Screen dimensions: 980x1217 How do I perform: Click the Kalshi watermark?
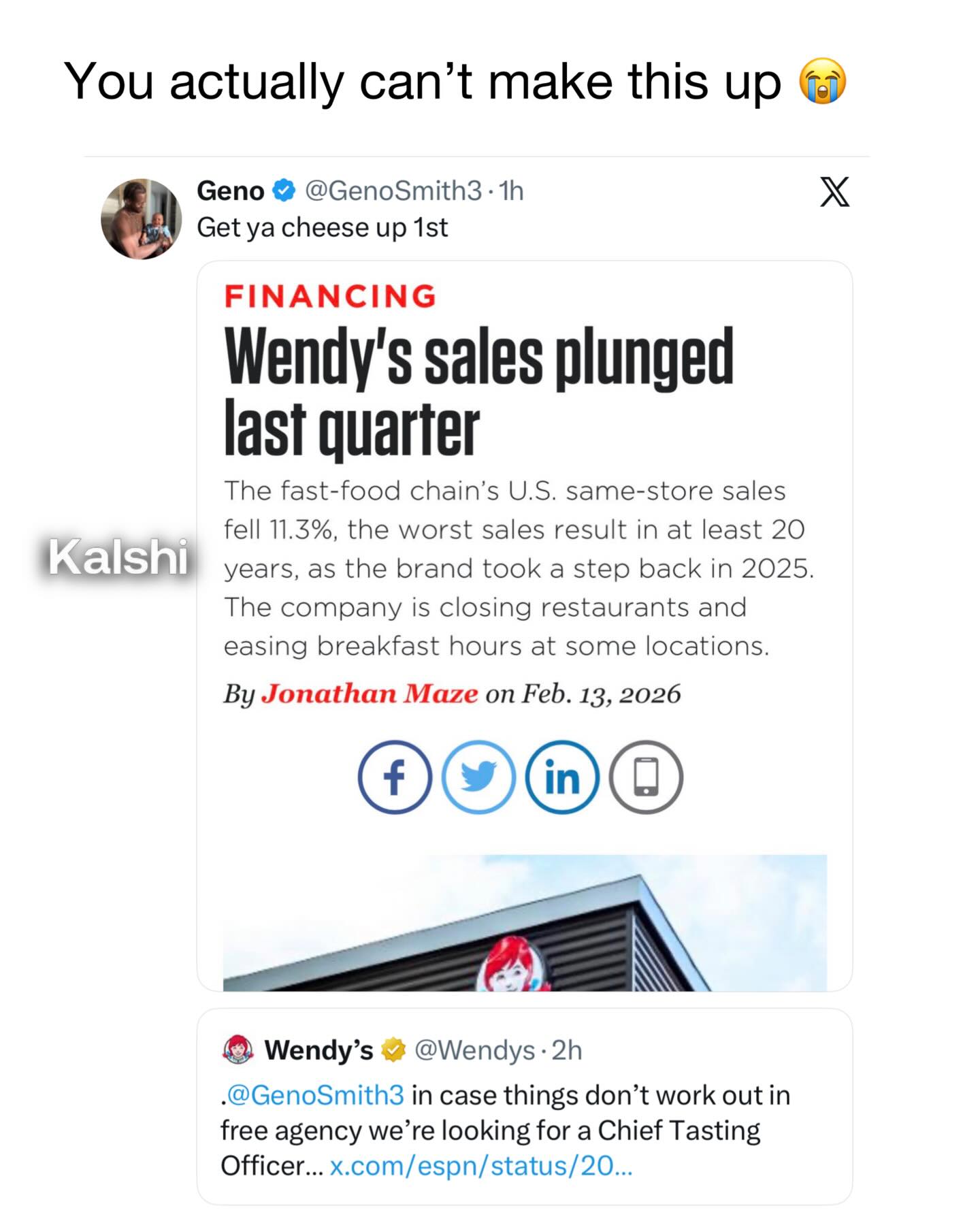[118, 557]
